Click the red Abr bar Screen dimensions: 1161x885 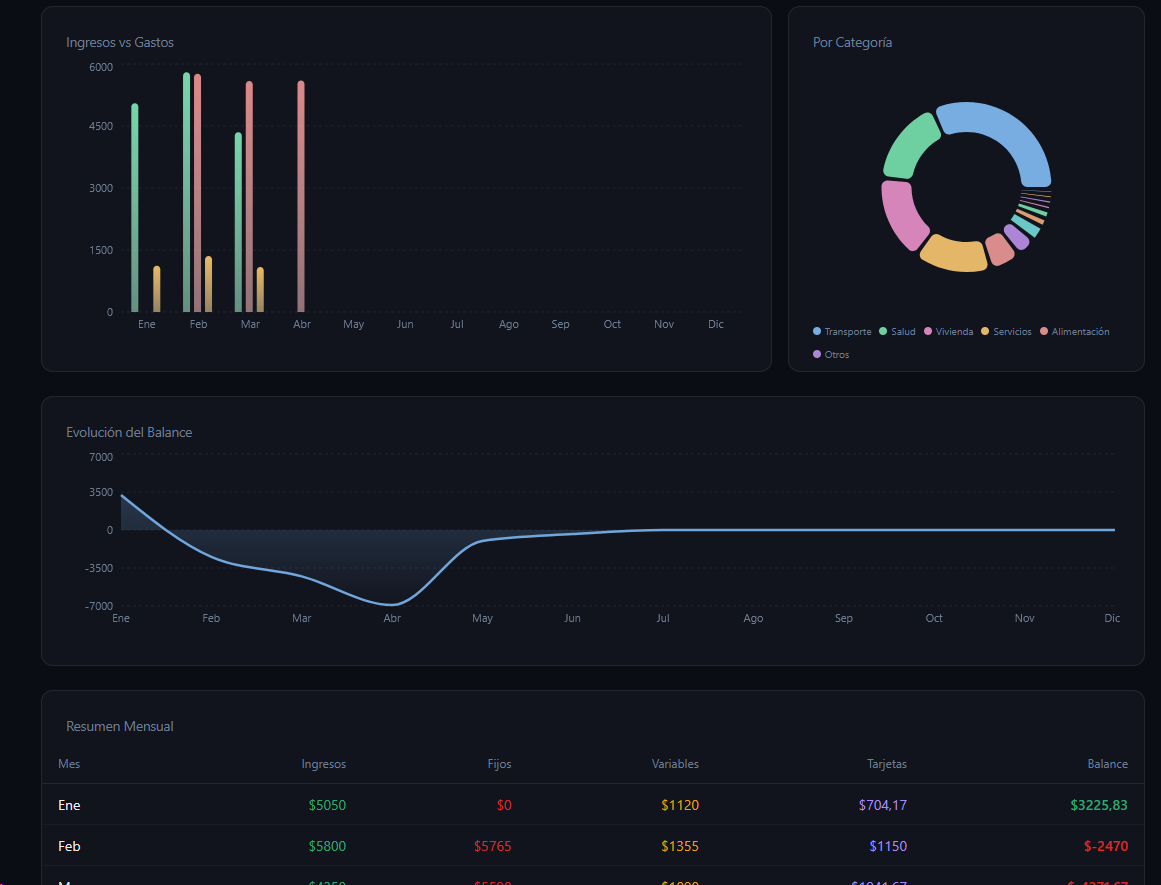301,196
